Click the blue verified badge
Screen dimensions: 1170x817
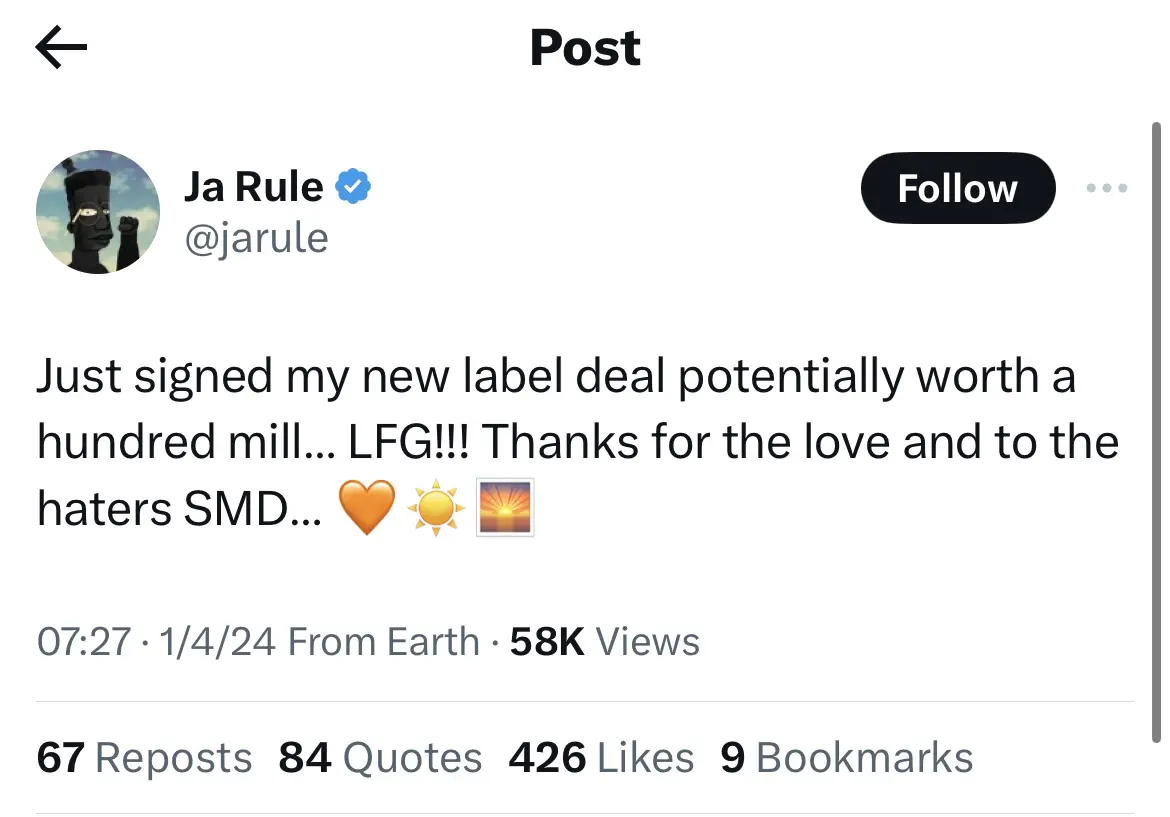click(353, 187)
